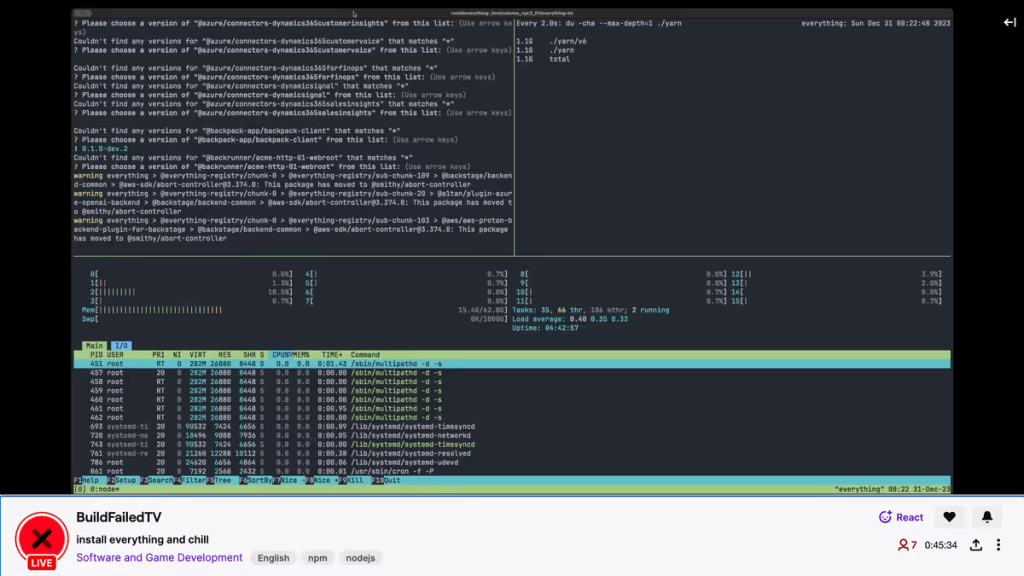
Task: Switch to the htop I/O tab
Action: coord(120,345)
